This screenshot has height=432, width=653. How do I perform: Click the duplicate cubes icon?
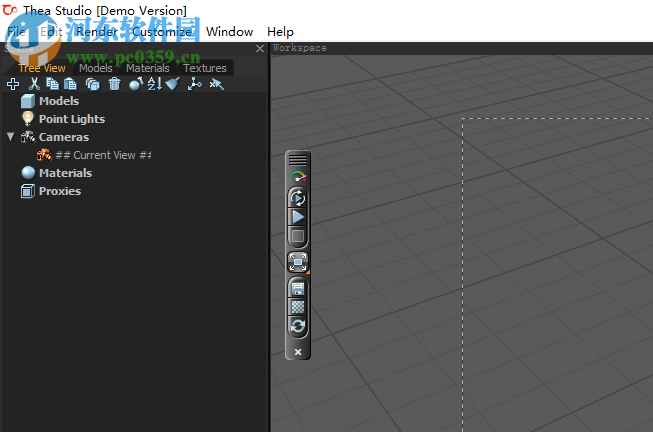pyautogui.click(x=93, y=84)
